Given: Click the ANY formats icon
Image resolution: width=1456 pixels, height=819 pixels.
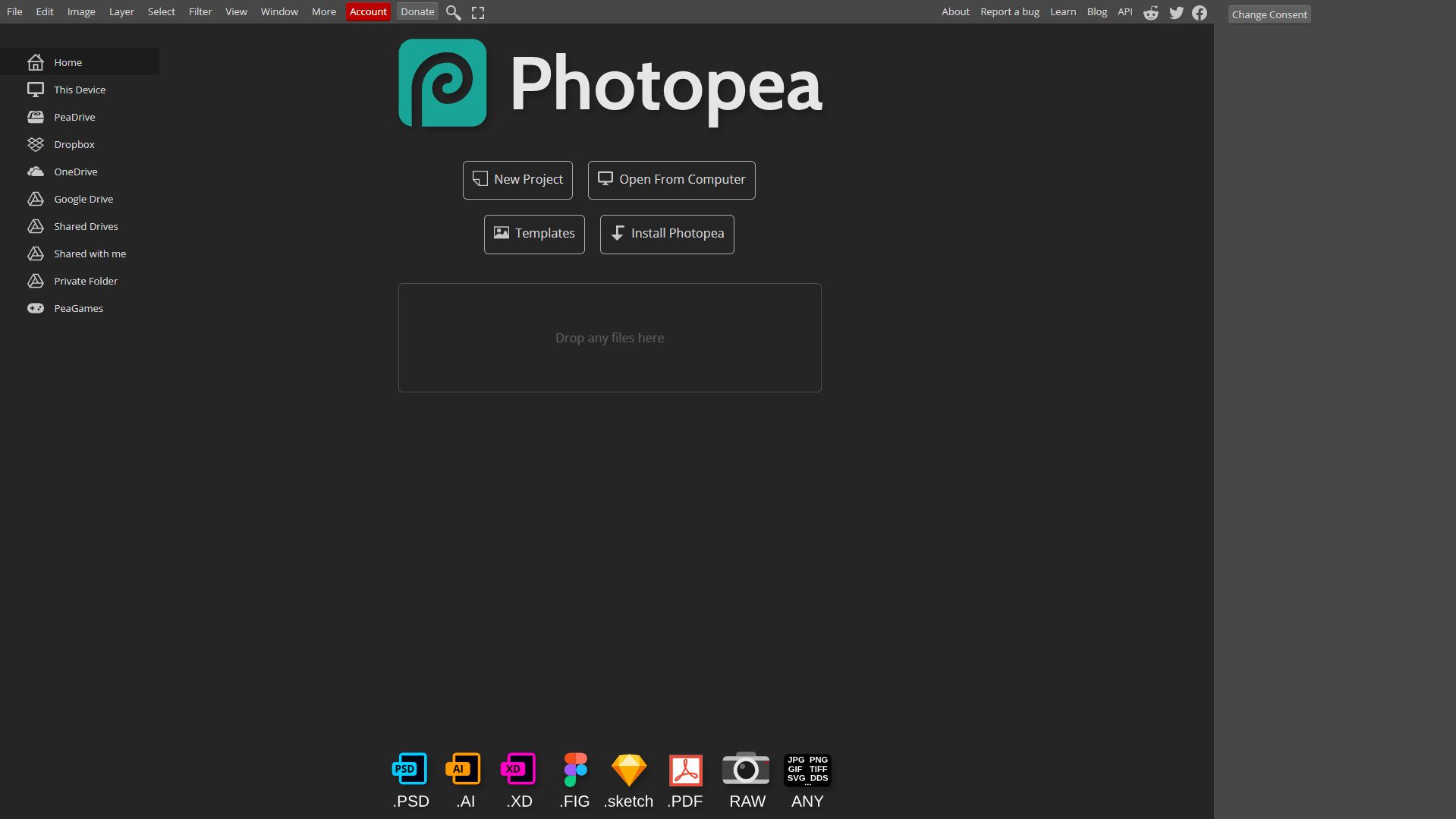Looking at the screenshot, I should click(807, 770).
